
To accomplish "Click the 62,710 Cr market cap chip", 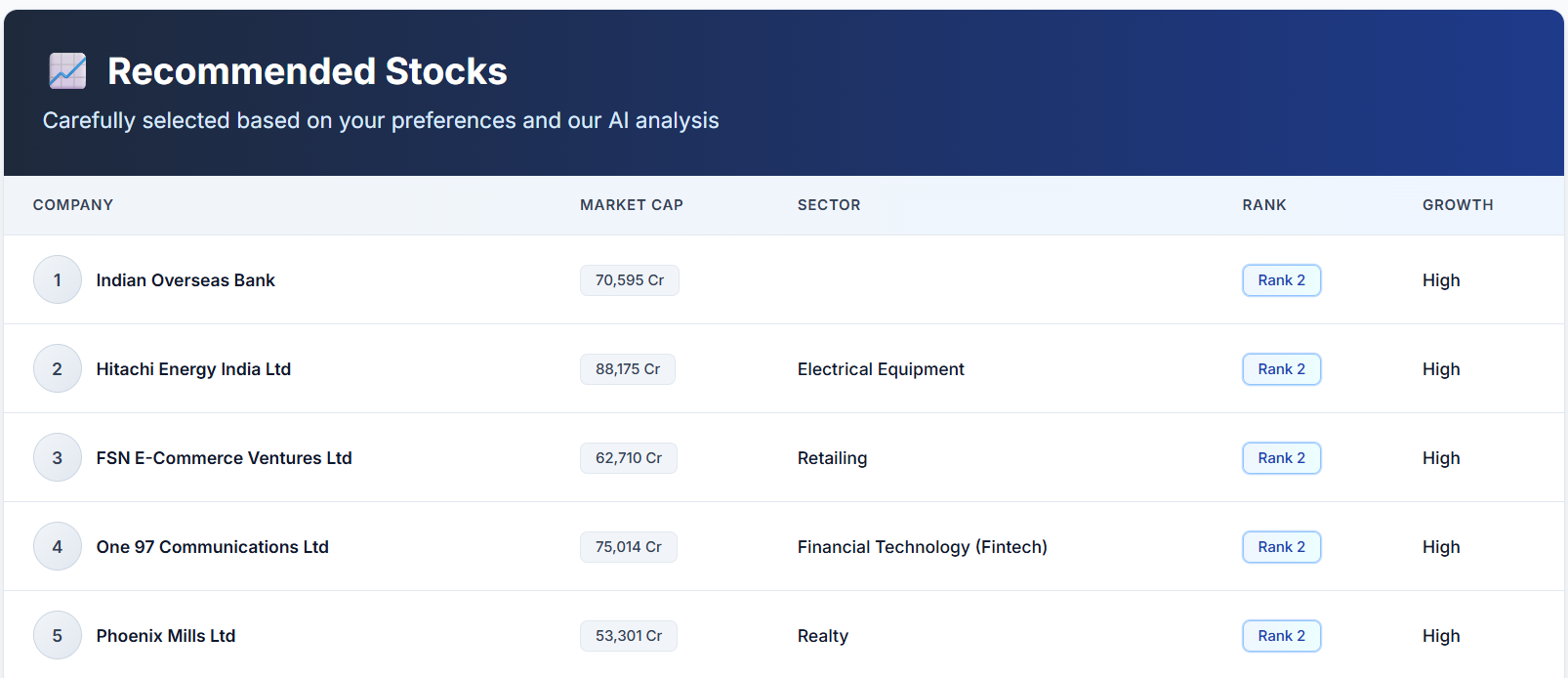I will tap(629, 458).
